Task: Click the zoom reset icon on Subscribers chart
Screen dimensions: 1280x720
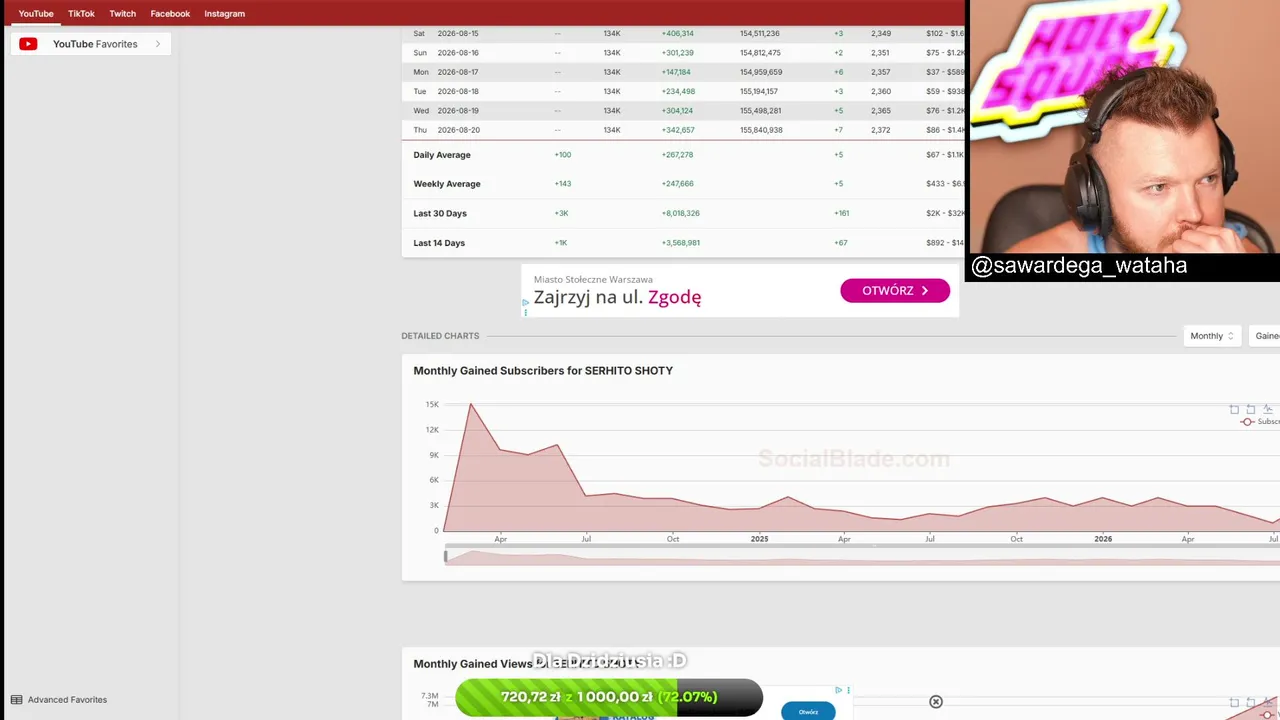Action: pos(1251,409)
